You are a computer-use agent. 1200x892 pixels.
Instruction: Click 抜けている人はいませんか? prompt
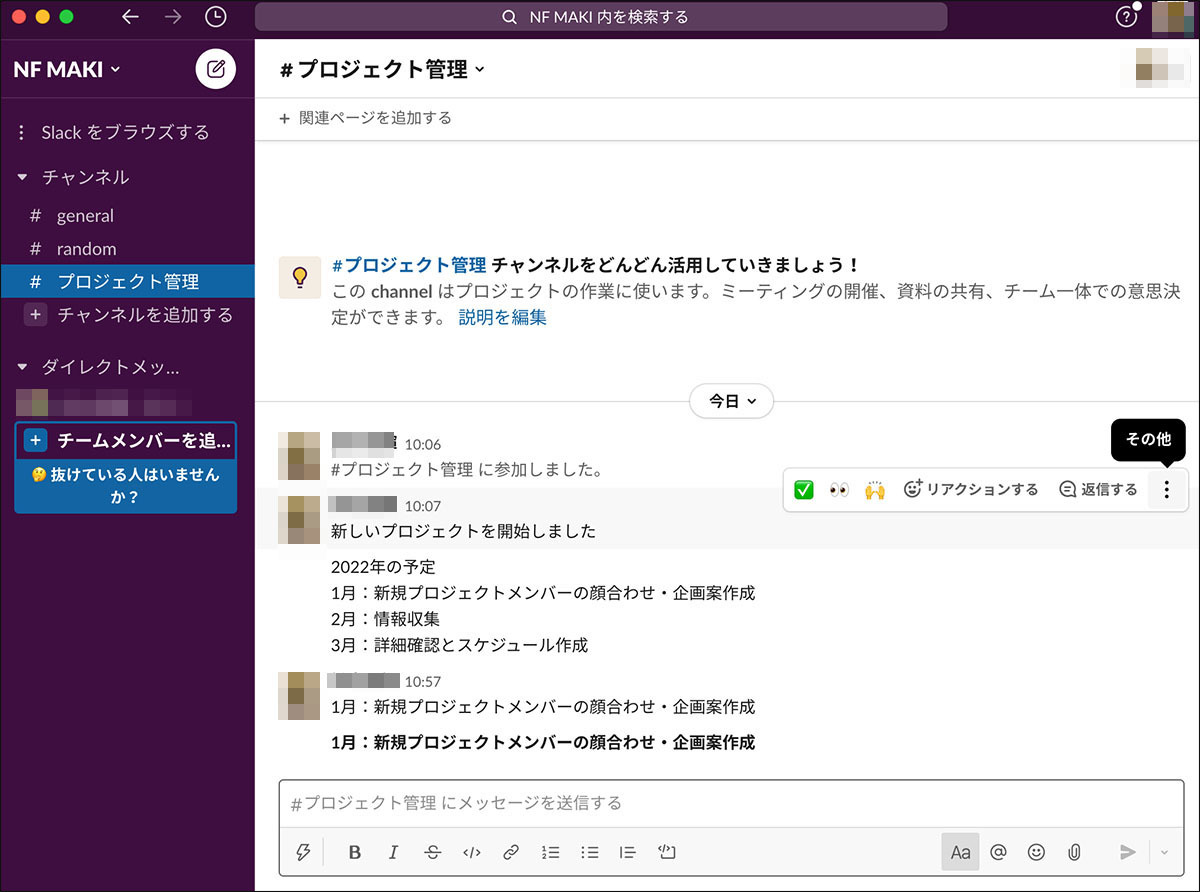pos(126,486)
